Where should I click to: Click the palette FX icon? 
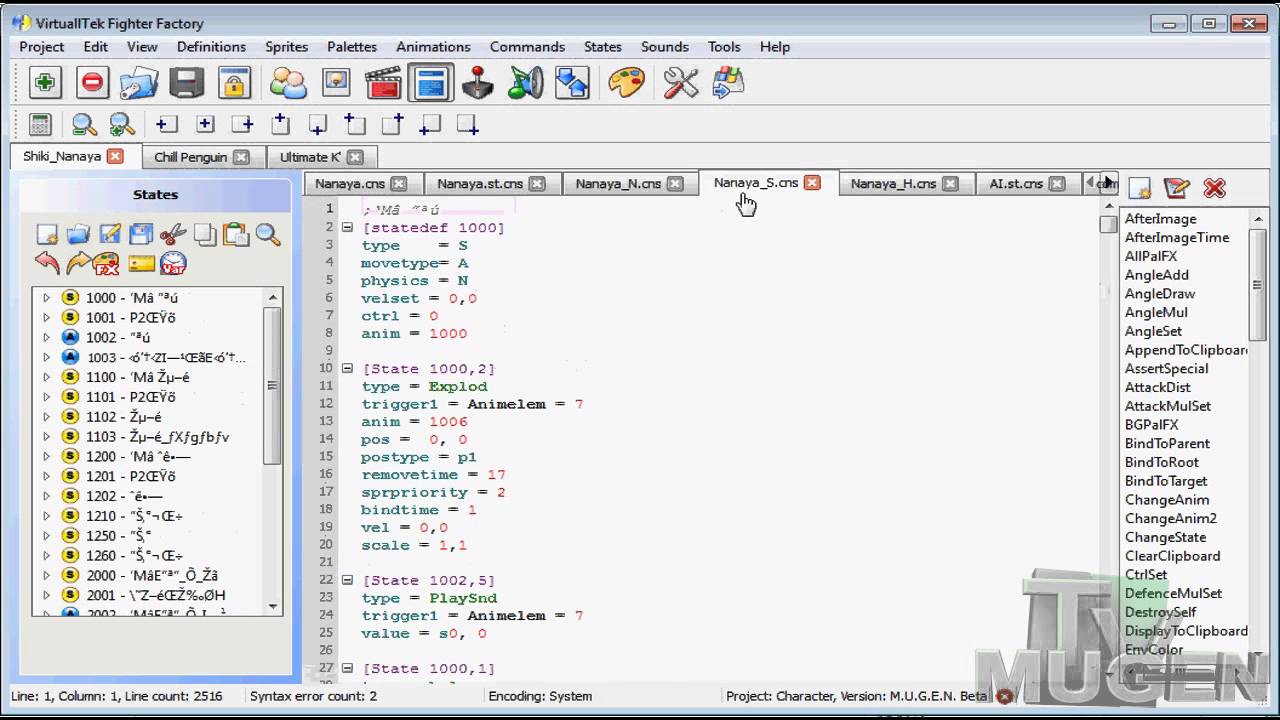[x=107, y=264]
